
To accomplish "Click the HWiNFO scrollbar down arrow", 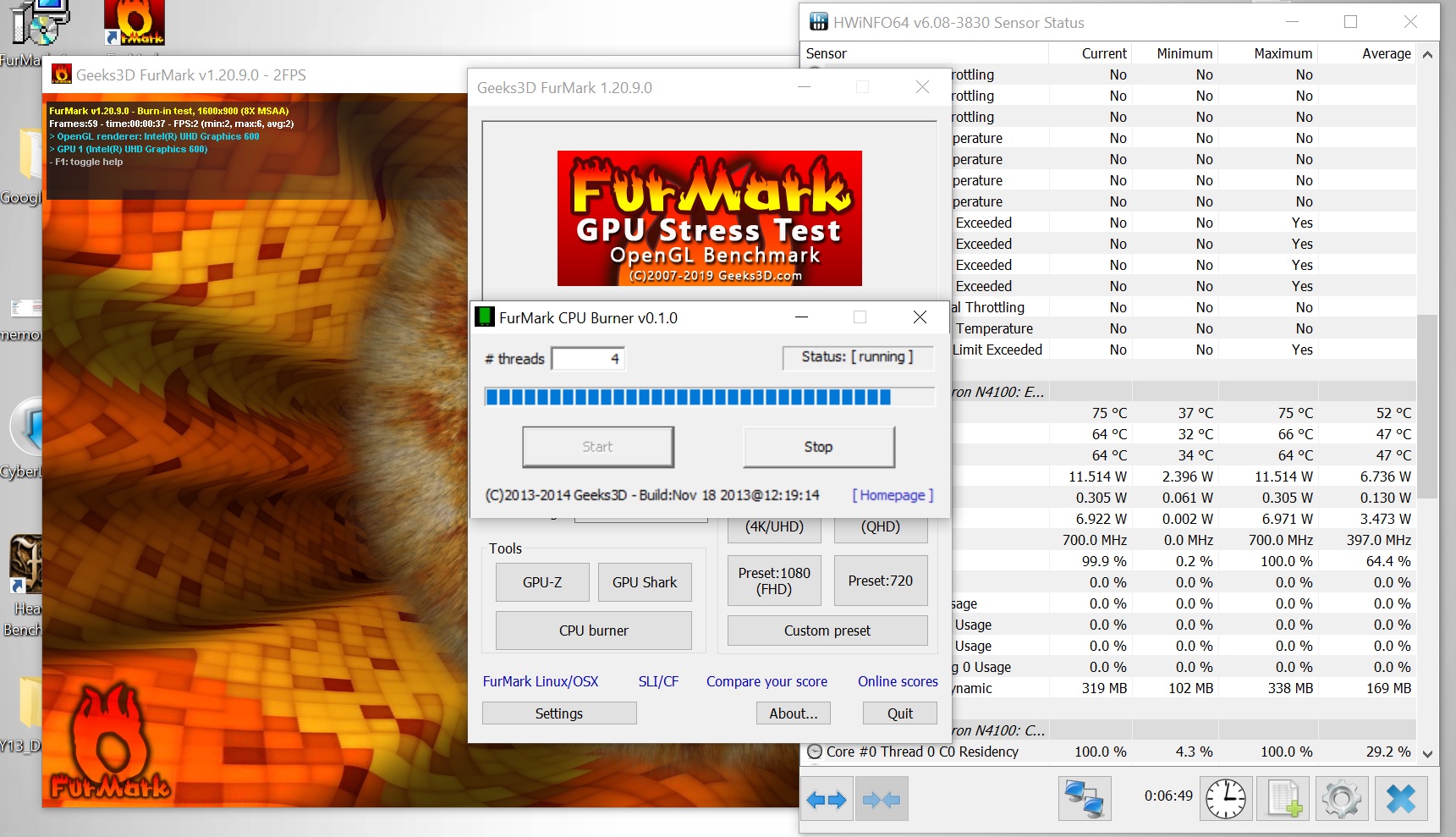I will [x=1428, y=753].
